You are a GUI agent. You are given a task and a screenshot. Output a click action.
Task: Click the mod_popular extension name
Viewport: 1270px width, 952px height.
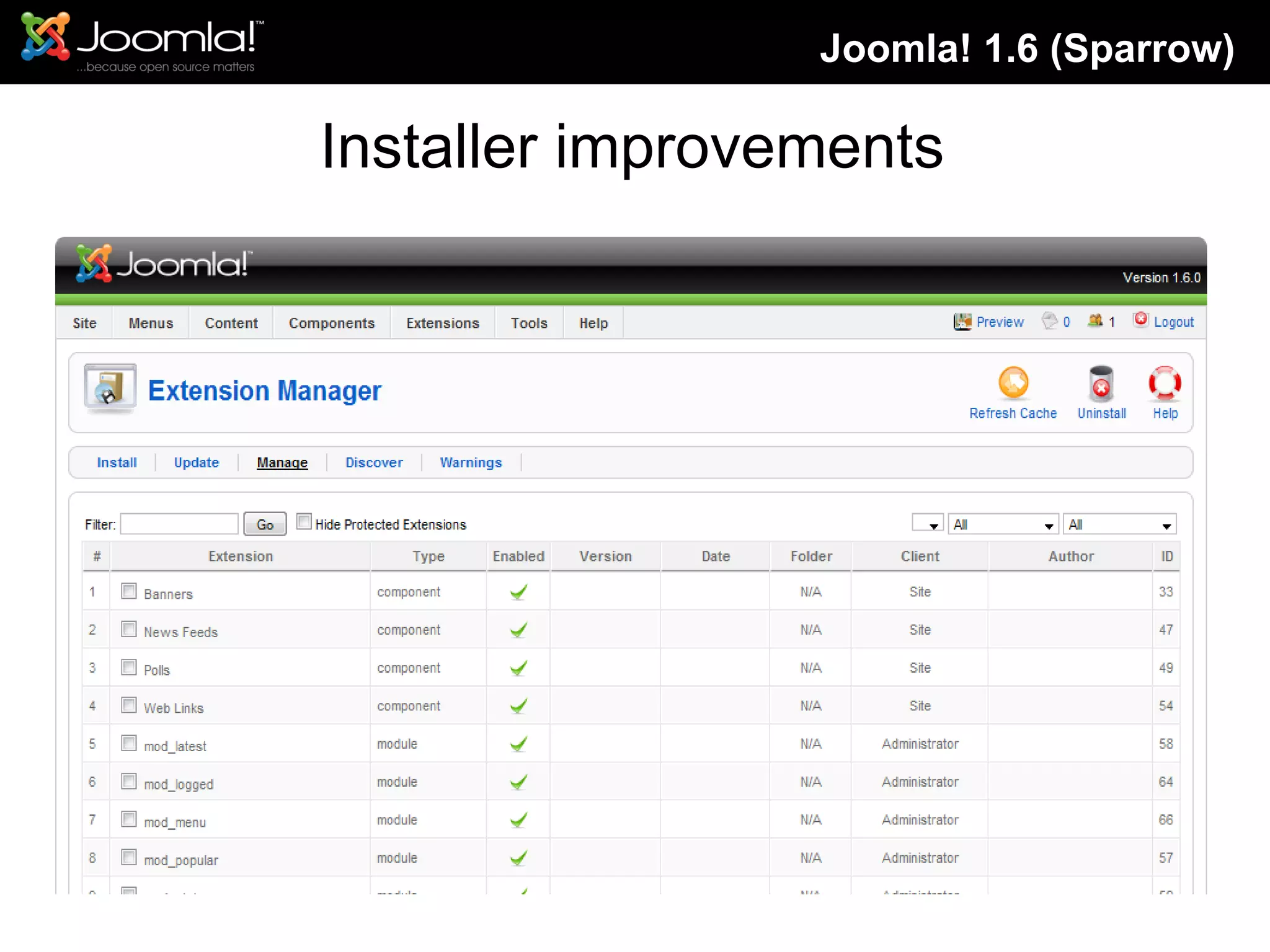pyautogui.click(x=181, y=860)
